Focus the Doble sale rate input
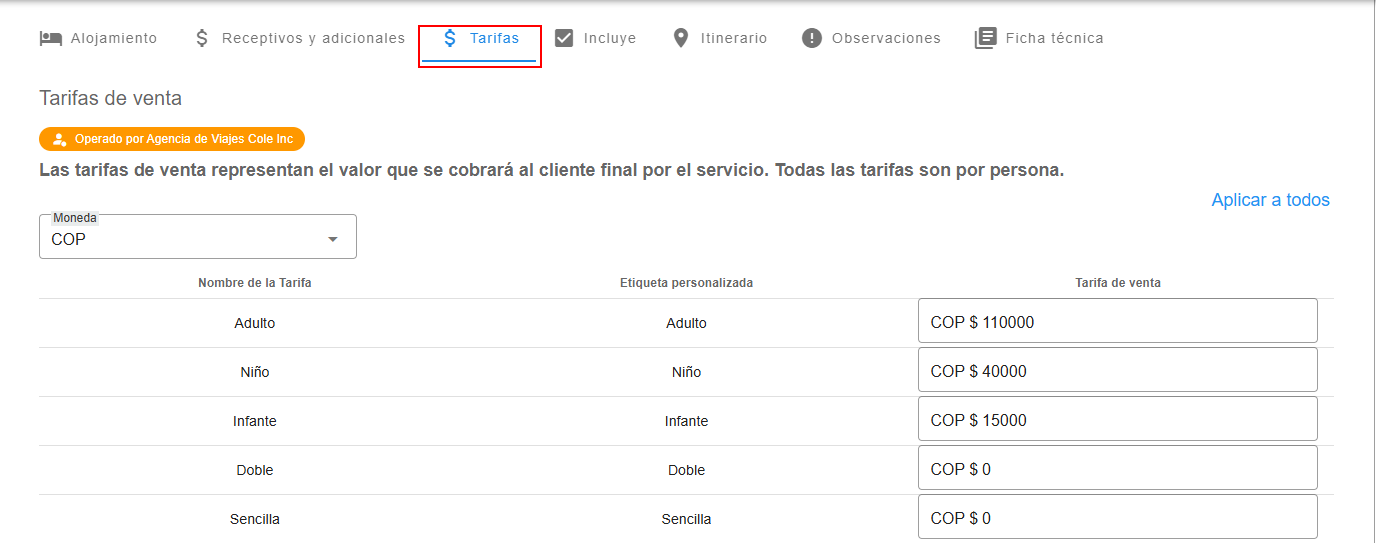This screenshot has height=543, width=1376. click(1117, 469)
